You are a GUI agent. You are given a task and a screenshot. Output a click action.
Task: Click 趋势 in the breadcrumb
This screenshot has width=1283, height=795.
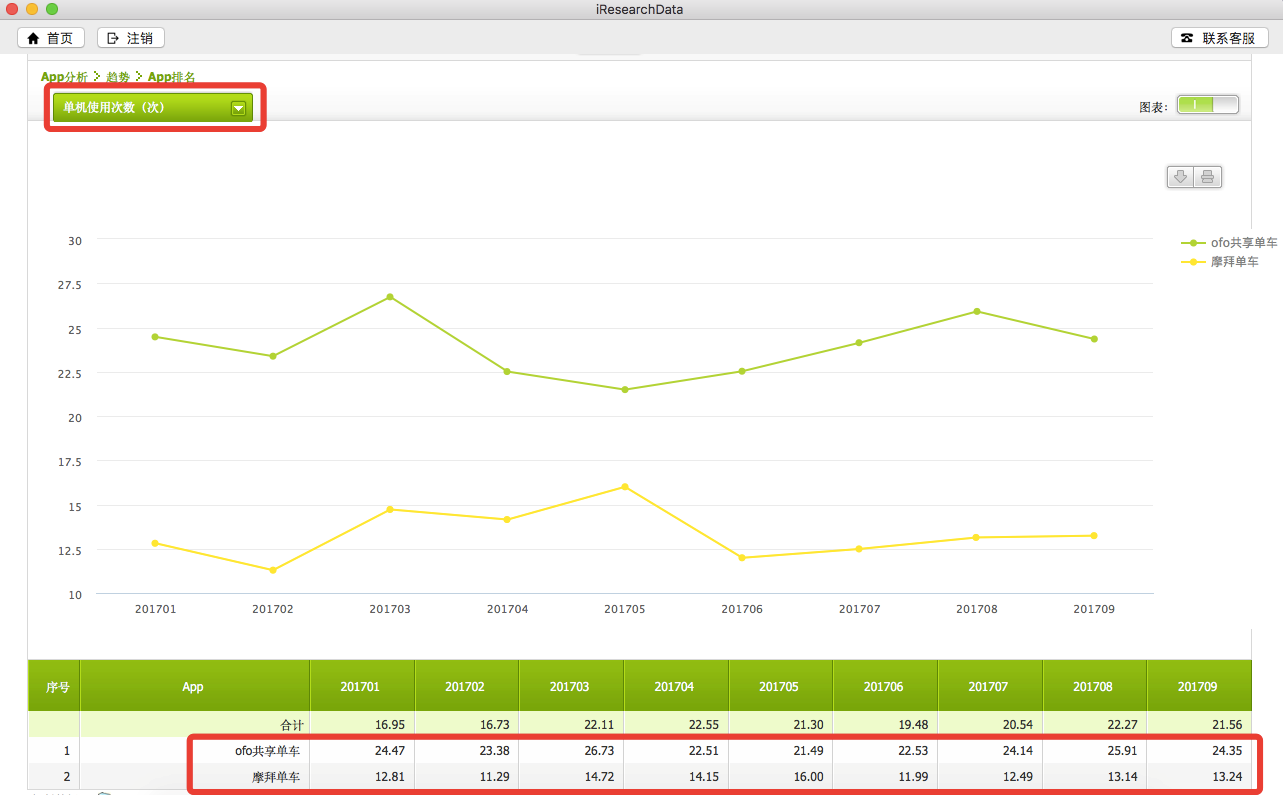click(x=118, y=77)
